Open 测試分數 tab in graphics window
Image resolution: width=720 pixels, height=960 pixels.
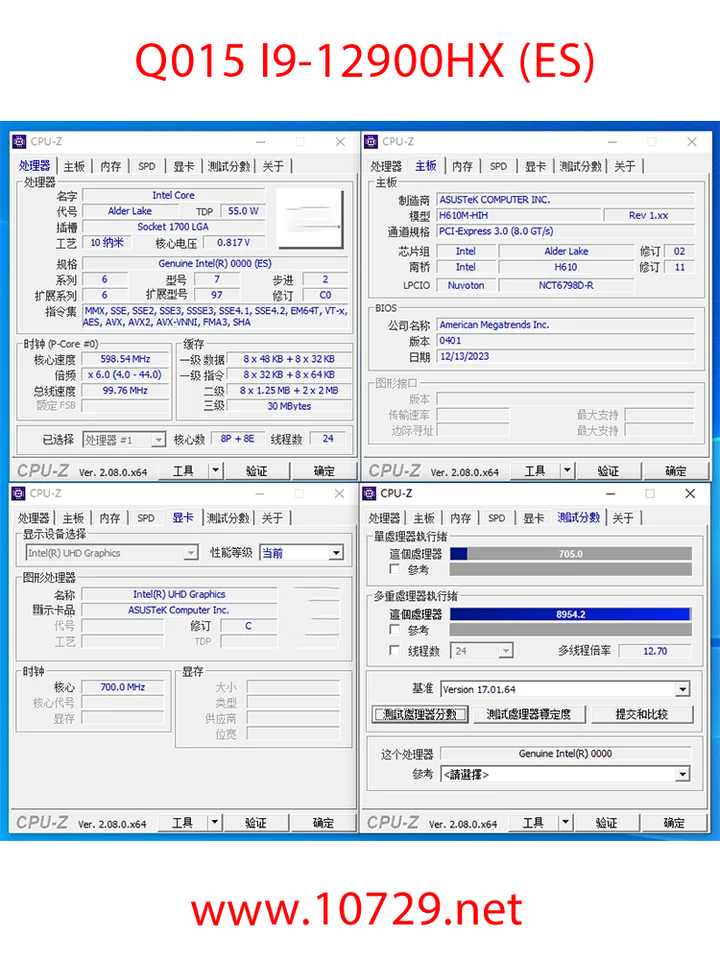228,518
